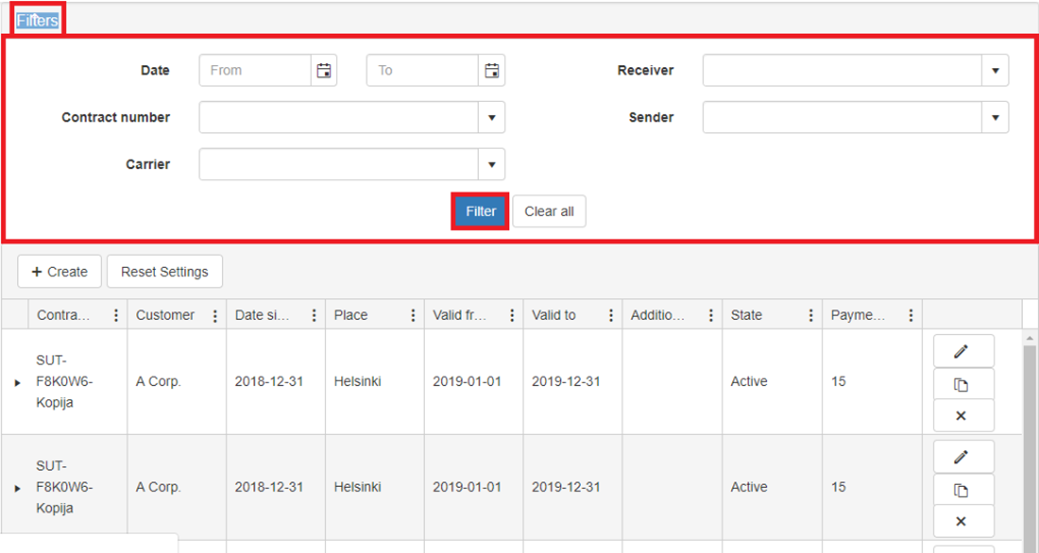Click the blue Filter button
The height and width of the screenshot is (553, 1039).
pyautogui.click(x=480, y=212)
